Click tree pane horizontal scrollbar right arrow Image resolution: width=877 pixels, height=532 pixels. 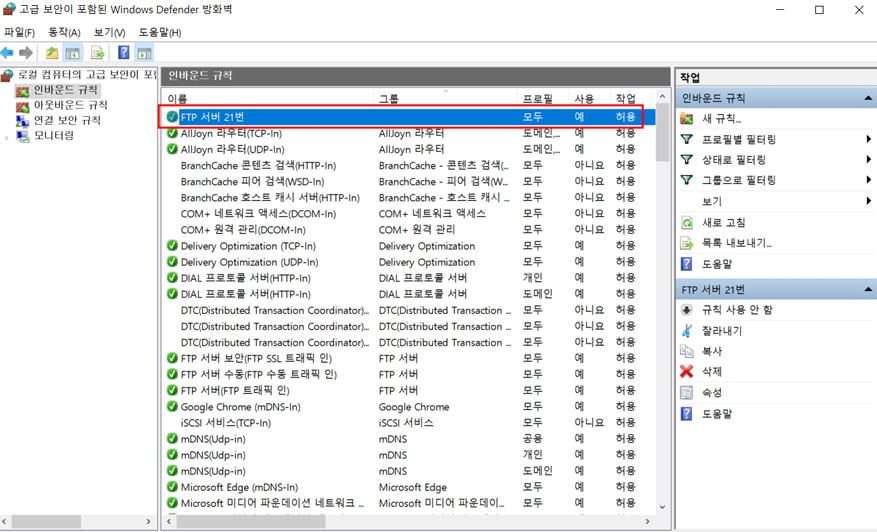[x=148, y=521]
